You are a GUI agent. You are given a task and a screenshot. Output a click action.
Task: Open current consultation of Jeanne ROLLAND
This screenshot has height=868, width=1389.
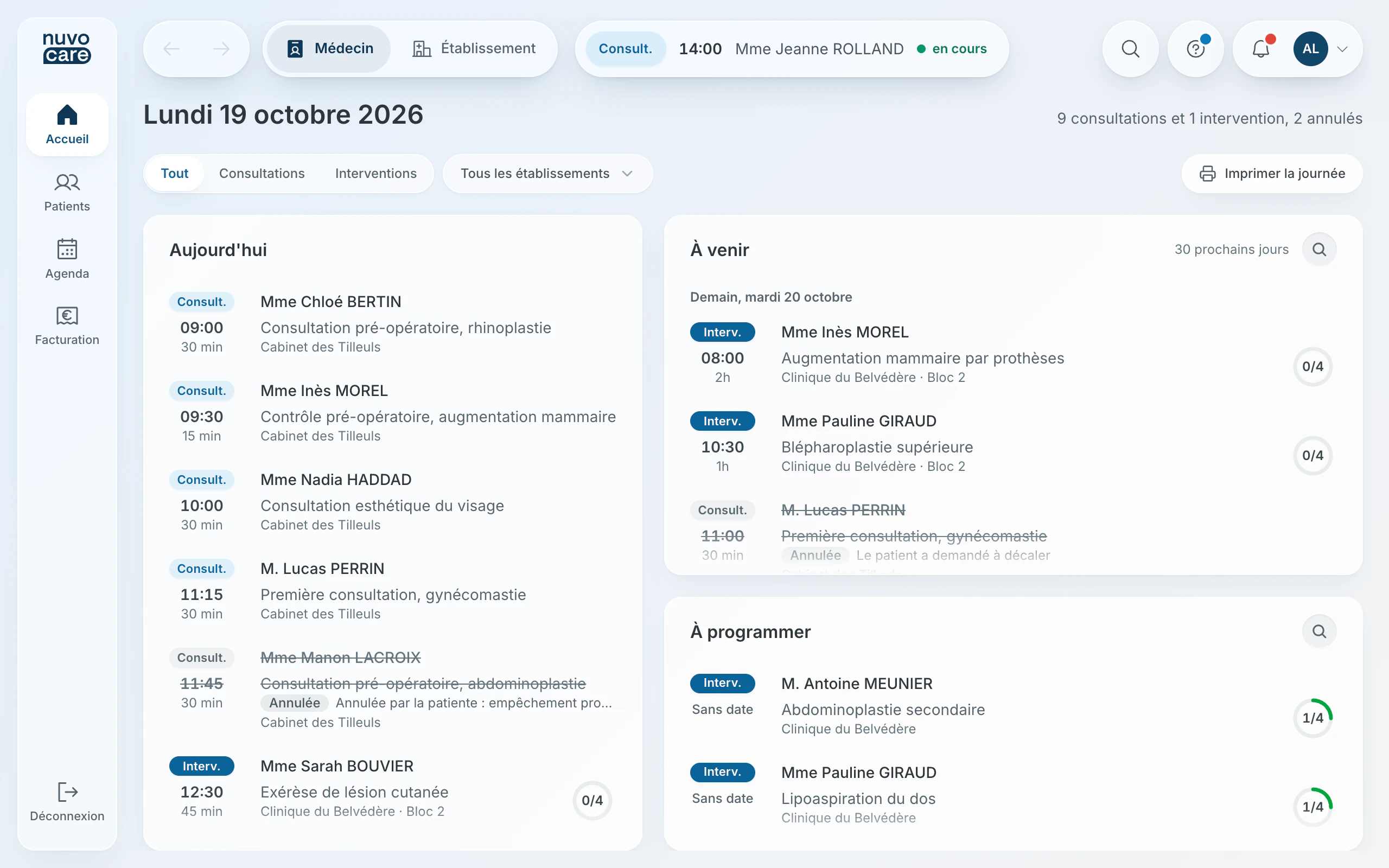point(792,49)
